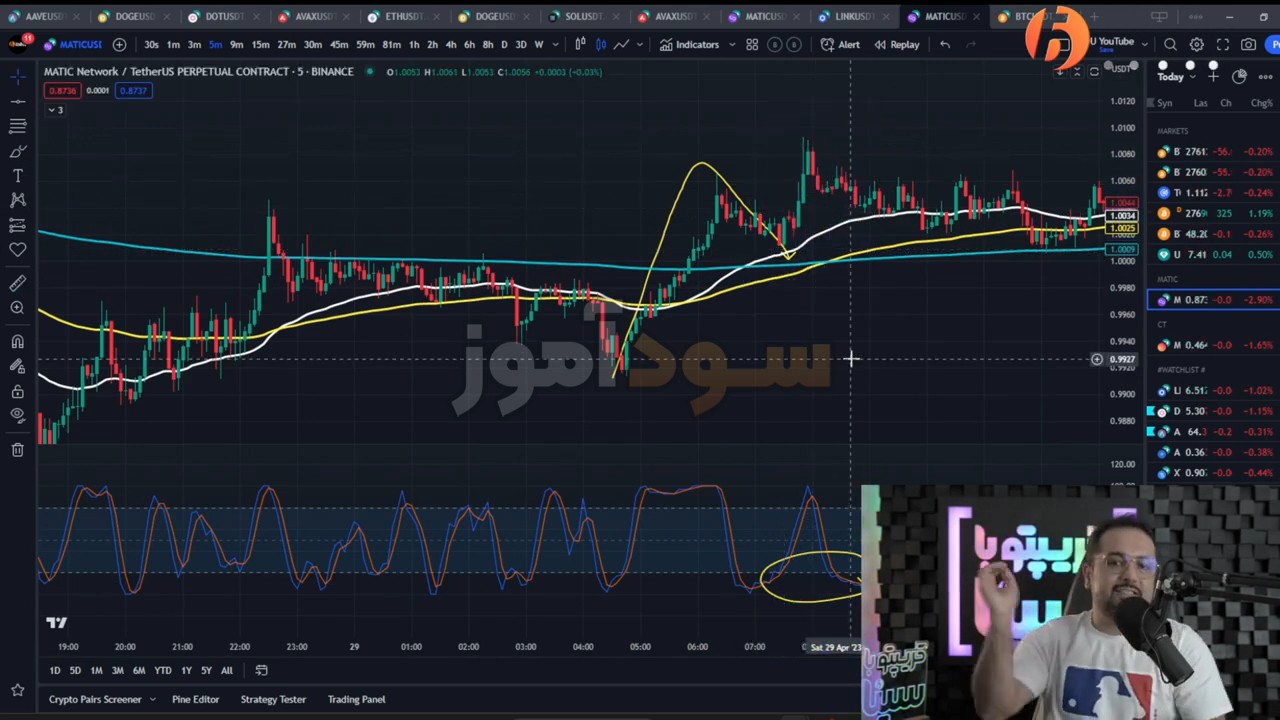Screen dimensions: 1280x720
Task: Set date range to 6M
Action: pyautogui.click(x=139, y=670)
